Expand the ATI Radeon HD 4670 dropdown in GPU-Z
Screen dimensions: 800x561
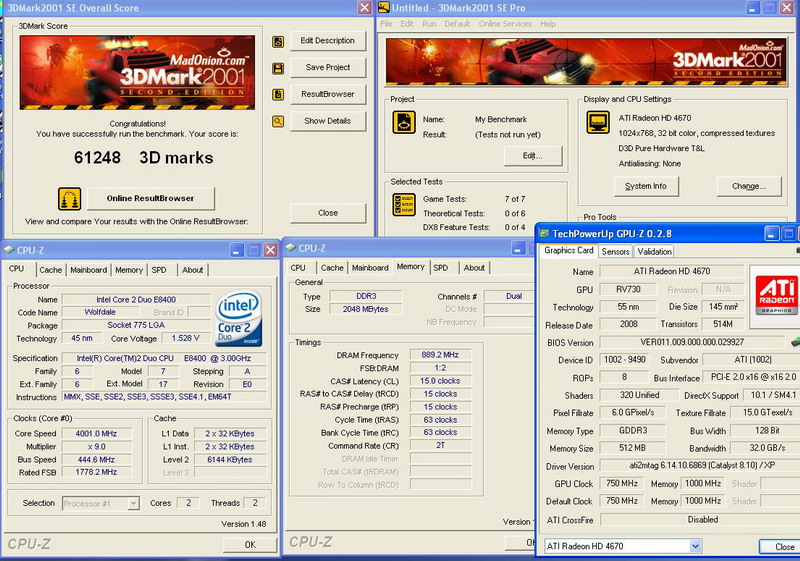[695, 546]
